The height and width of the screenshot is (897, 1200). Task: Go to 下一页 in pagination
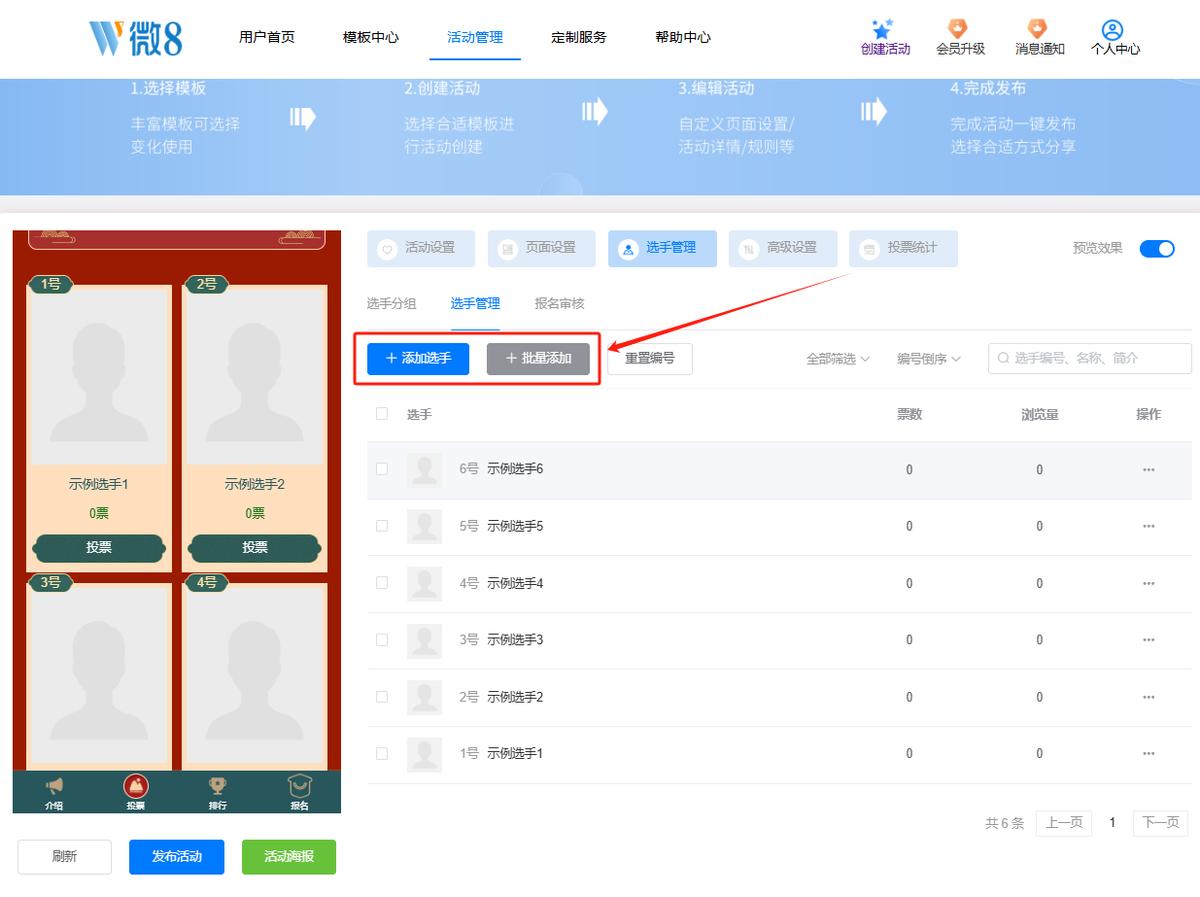(1161, 823)
